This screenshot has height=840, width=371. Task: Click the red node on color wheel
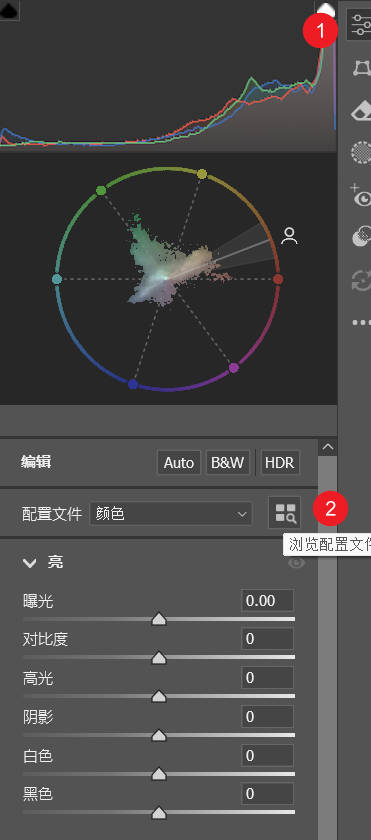278,279
